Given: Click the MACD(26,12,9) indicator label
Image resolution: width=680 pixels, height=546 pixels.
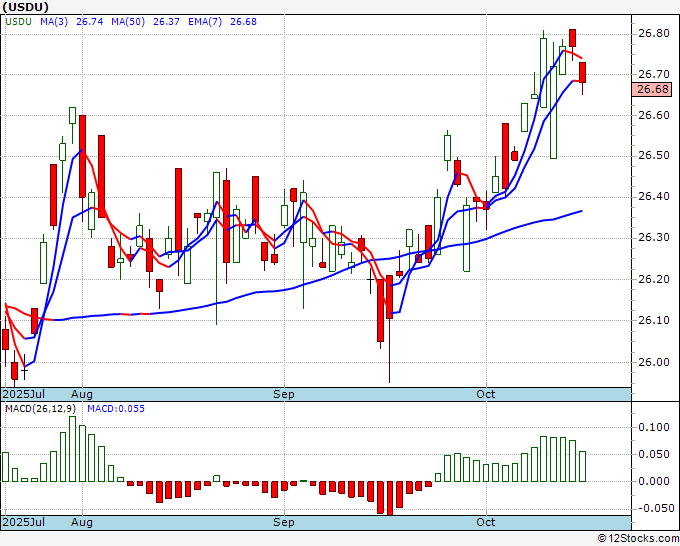Looking at the screenshot, I should (40, 409).
